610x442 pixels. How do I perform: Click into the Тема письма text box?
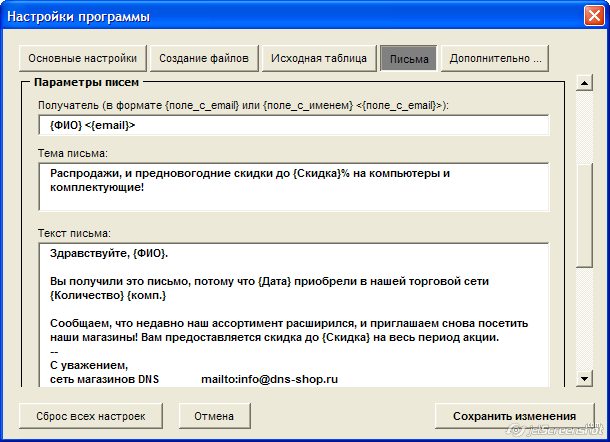point(294,187)
